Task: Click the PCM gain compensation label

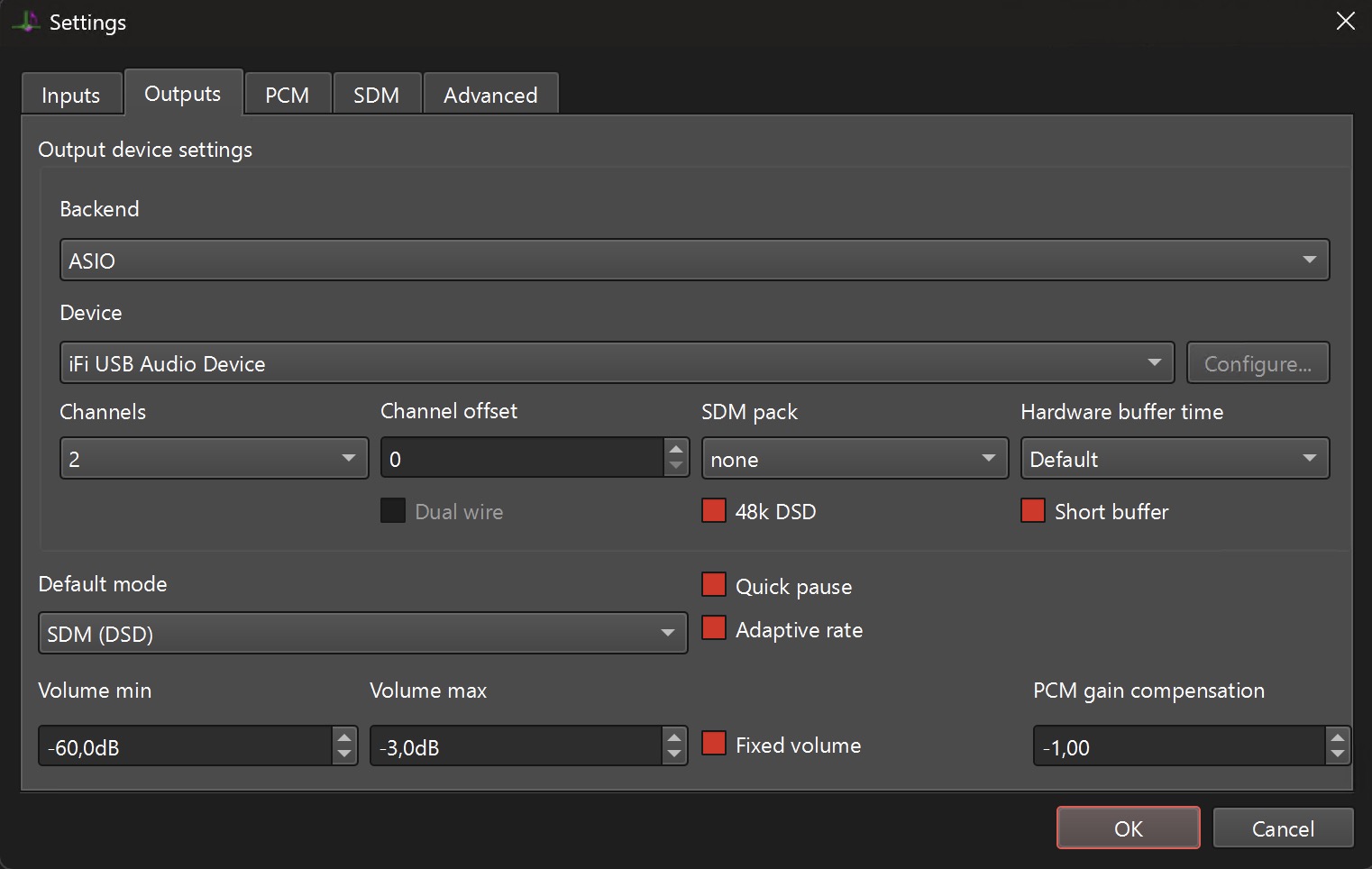Action: pos(1148,691)
